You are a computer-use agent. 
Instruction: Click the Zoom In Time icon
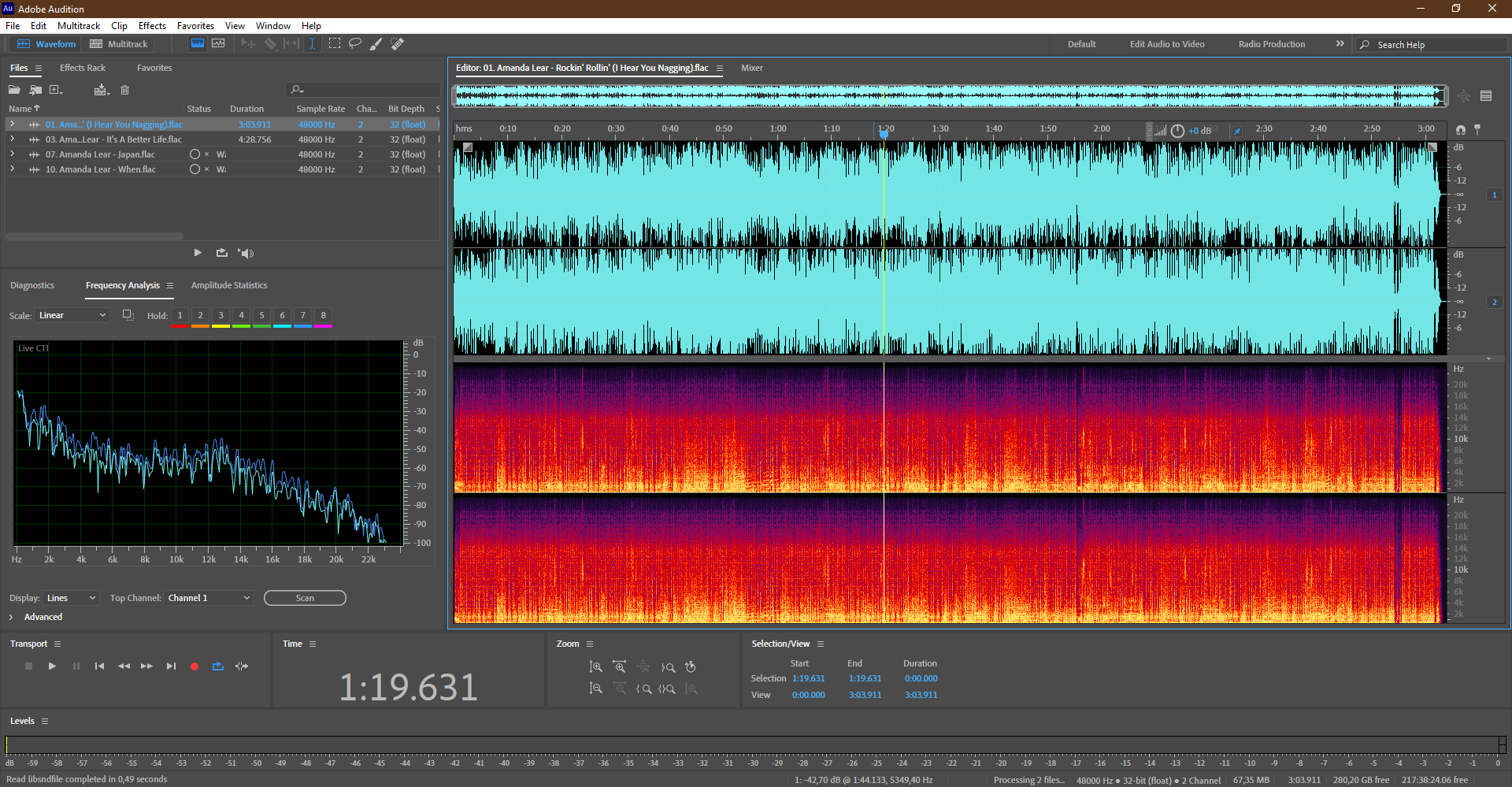point(620,667)
